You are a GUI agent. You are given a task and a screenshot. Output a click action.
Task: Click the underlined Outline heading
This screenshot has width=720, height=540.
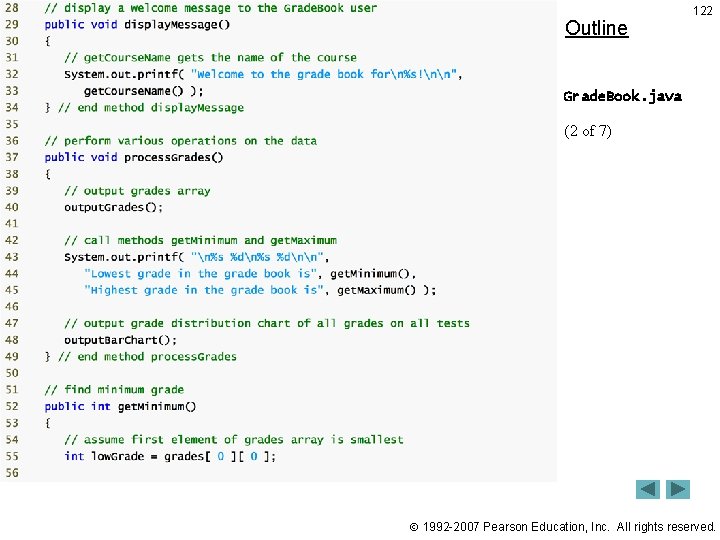pos(596,28)
